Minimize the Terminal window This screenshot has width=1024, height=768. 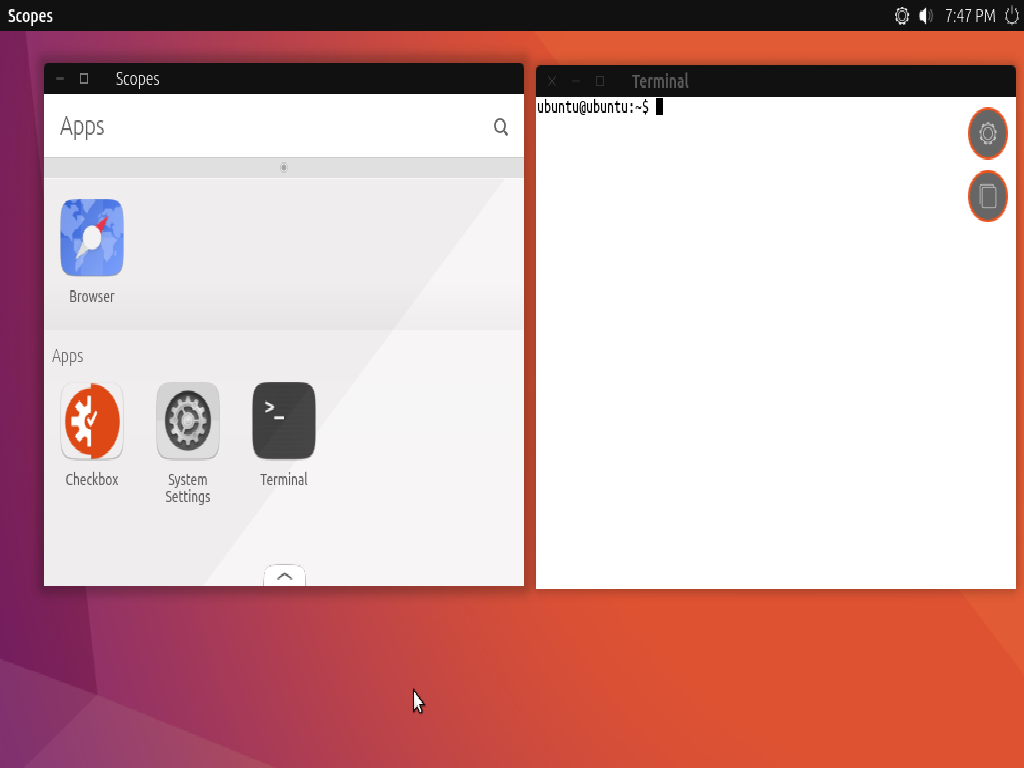coord(575,81)
